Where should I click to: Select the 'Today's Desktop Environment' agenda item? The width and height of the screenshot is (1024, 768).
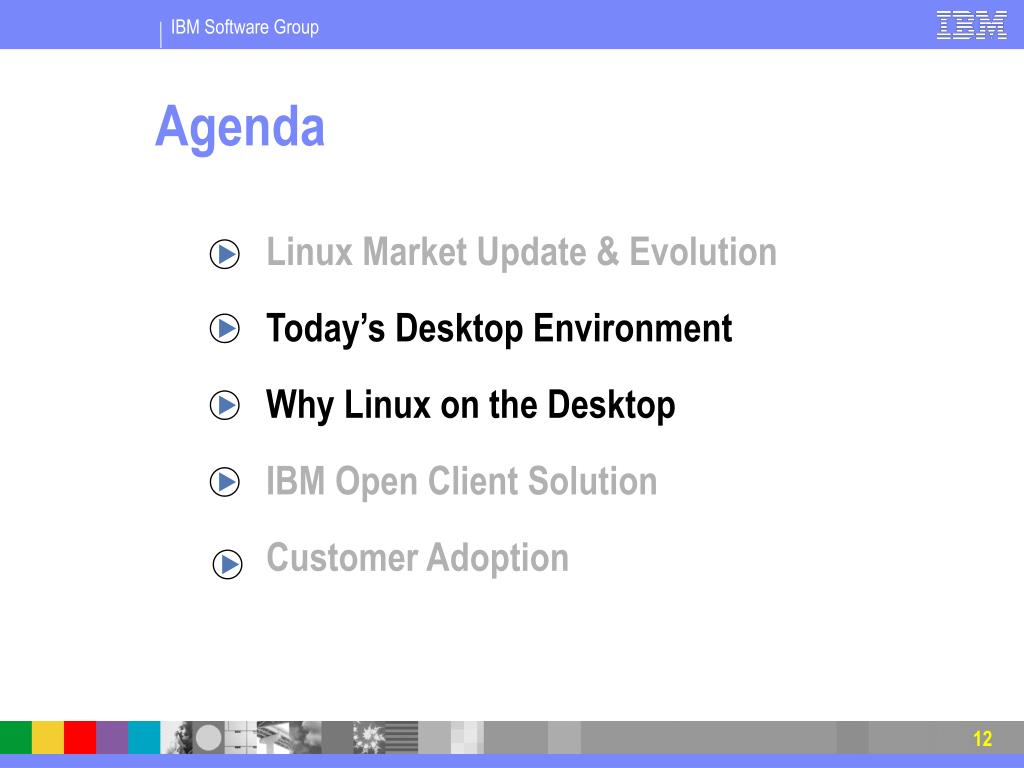click(499, 329)
